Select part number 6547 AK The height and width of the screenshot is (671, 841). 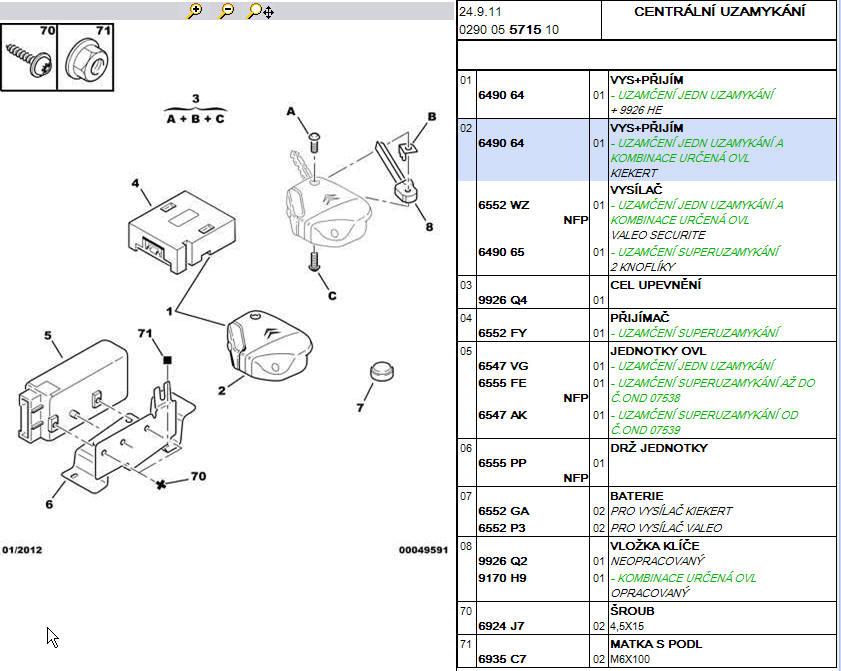[503, 415]
